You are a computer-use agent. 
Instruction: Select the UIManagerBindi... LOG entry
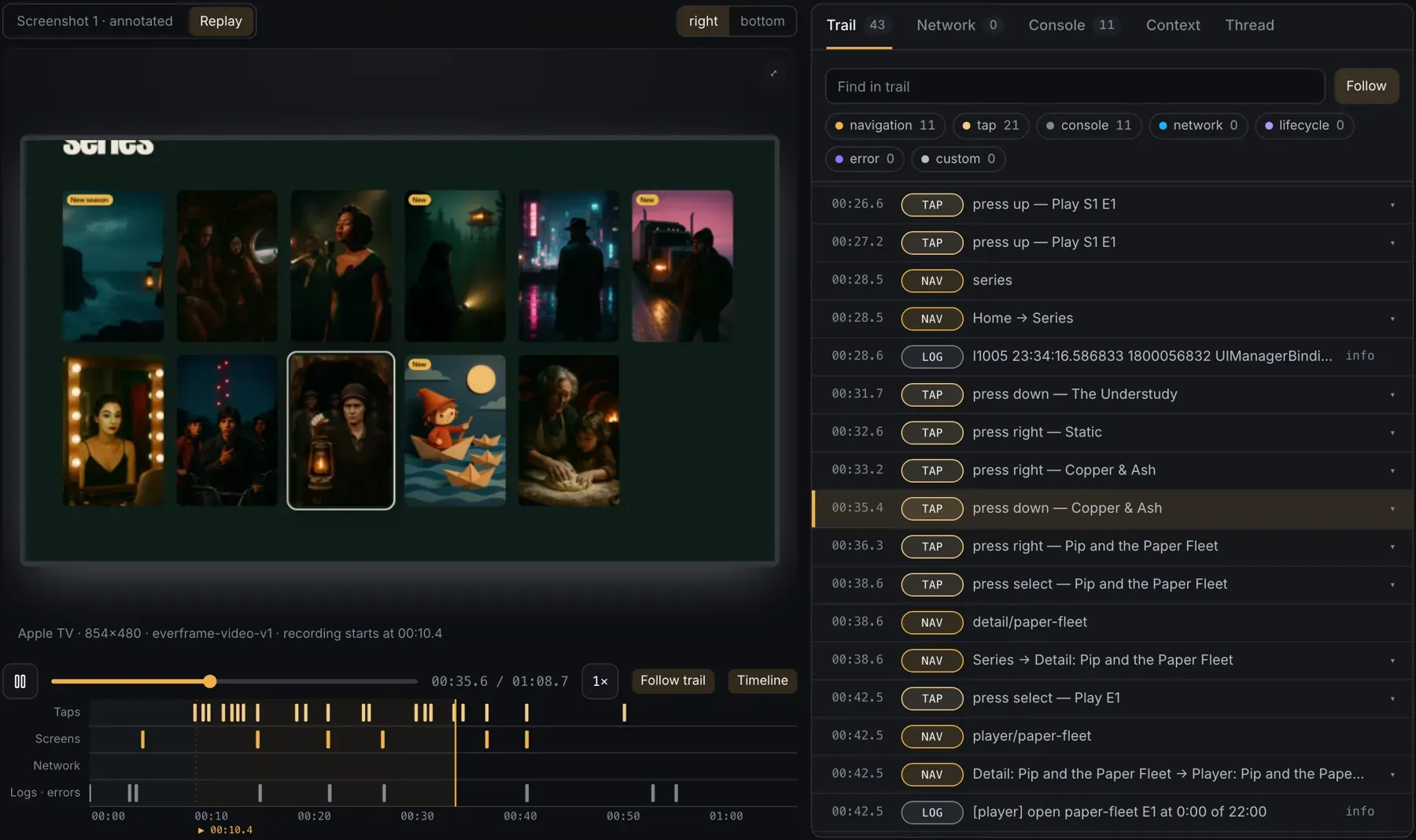coord(1112,356)
